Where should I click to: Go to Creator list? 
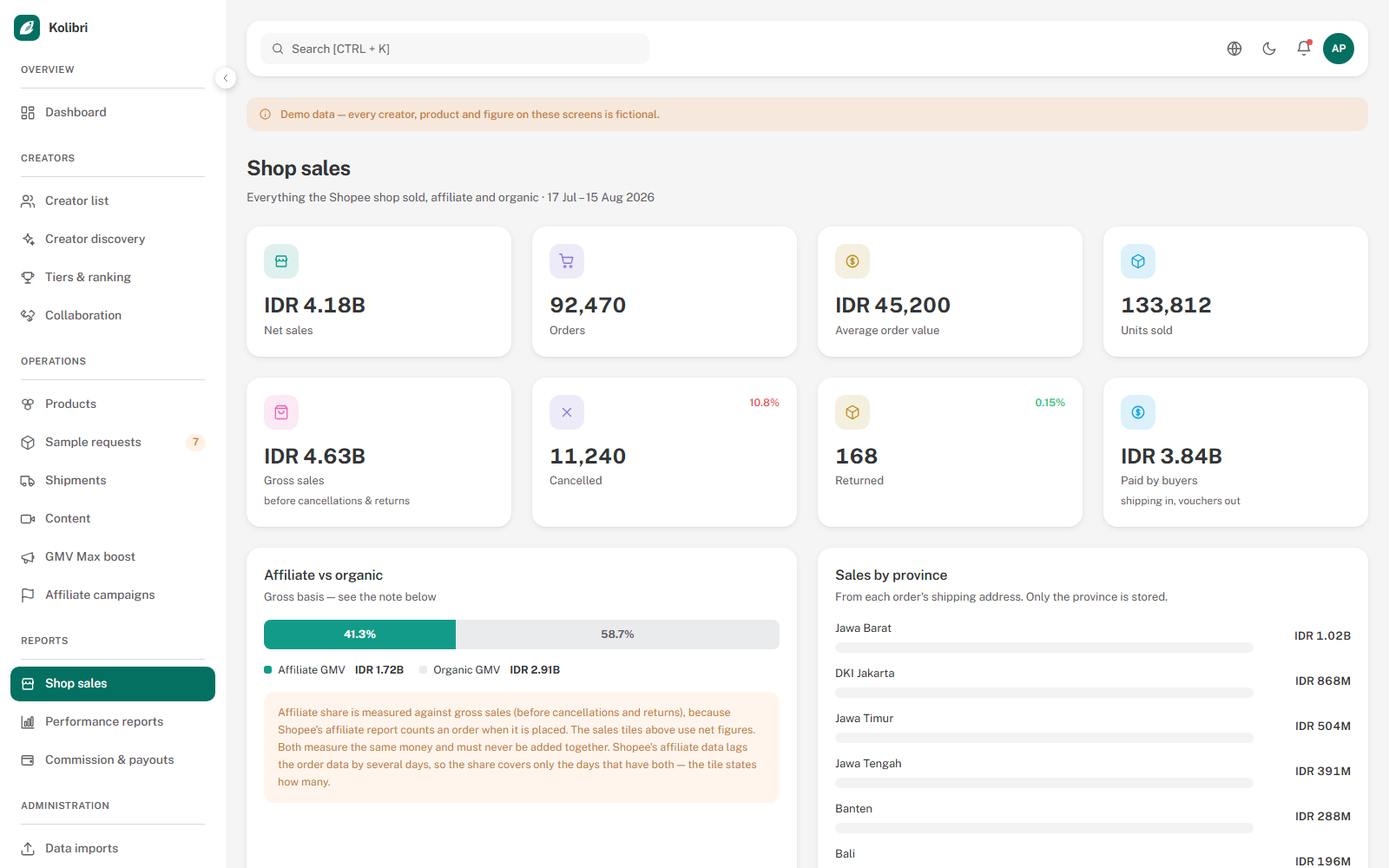[113, 201]
